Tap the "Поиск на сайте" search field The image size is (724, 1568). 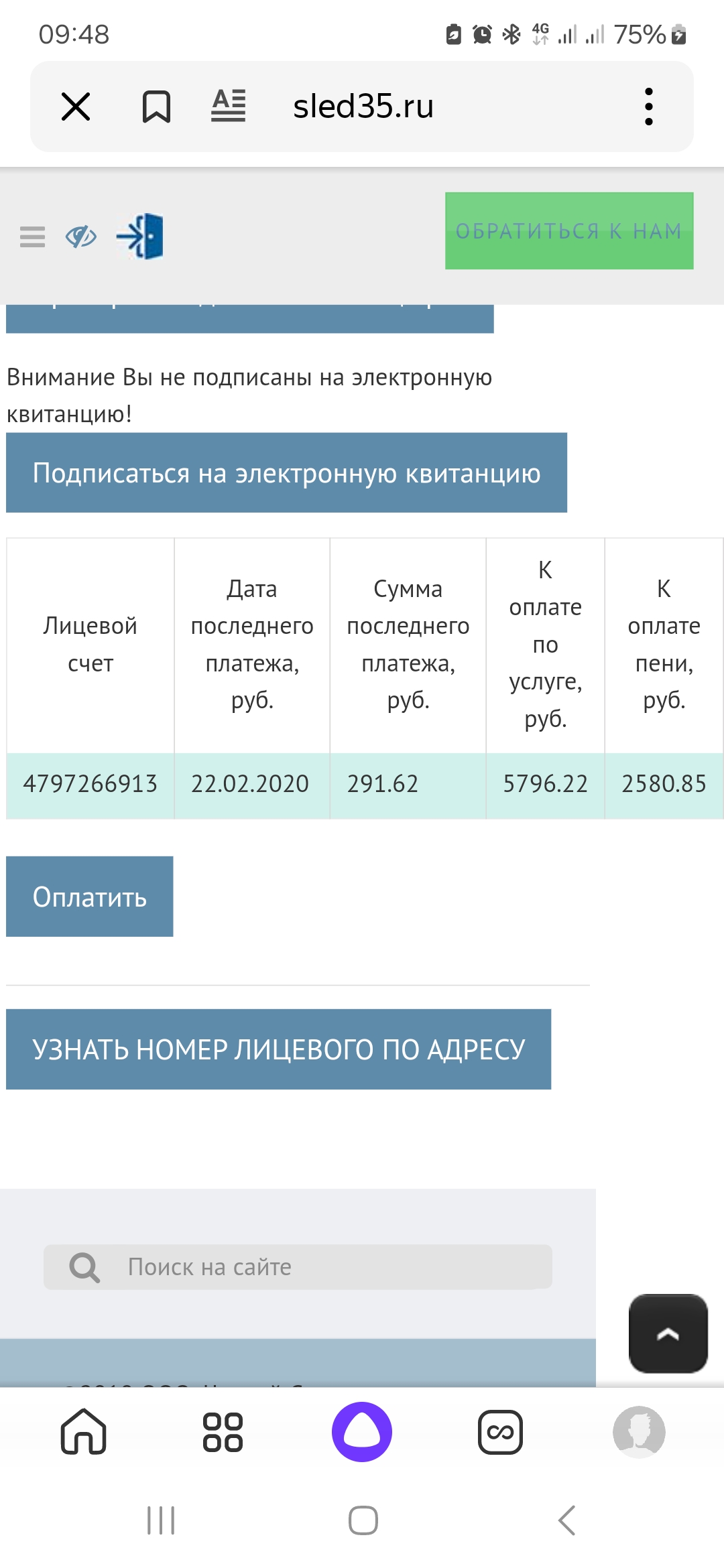point(322,1267)
